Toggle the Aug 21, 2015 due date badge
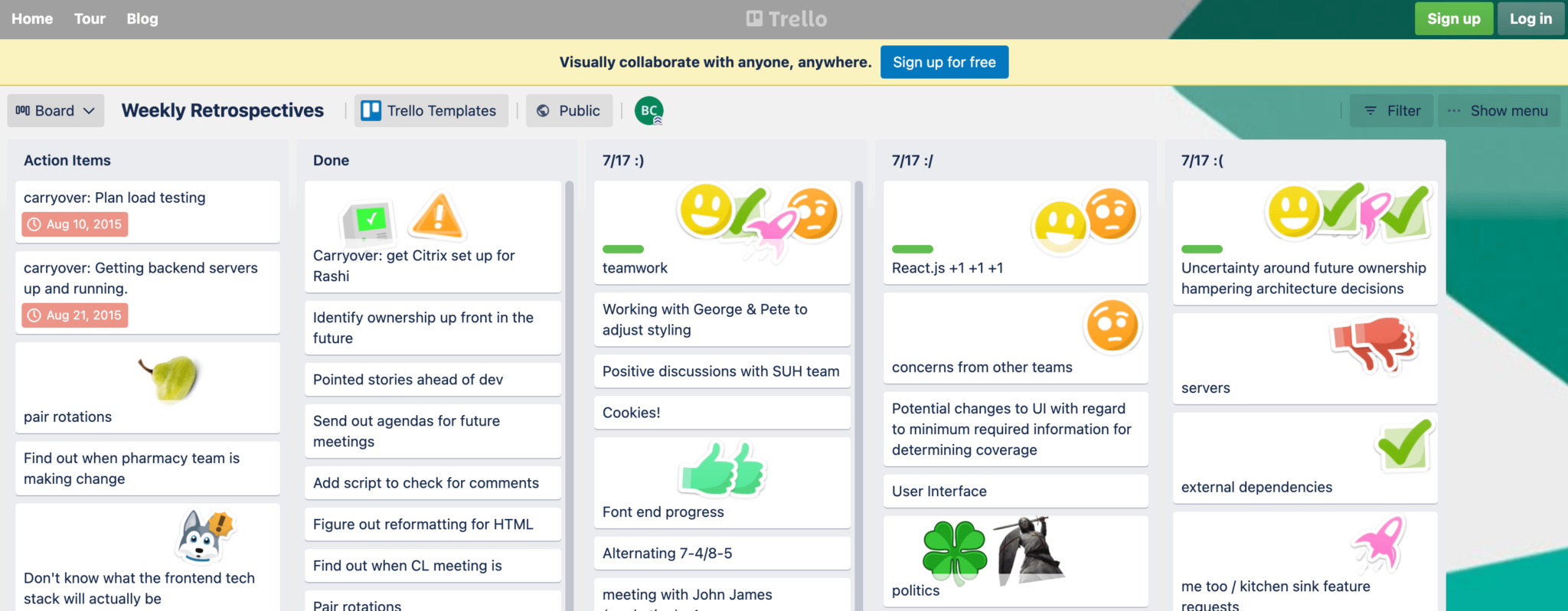This screenshot has width=1568, height=611. pyautogui.click(x=75, y=315)
